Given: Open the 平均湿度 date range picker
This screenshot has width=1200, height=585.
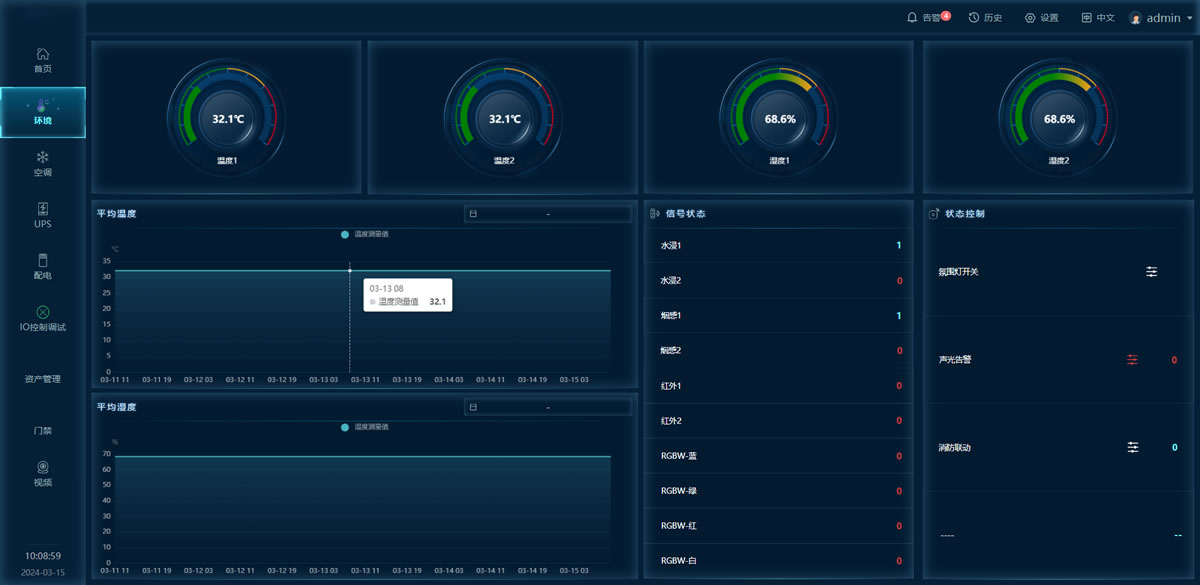Looking at the screenshot, I should [547, 407].
